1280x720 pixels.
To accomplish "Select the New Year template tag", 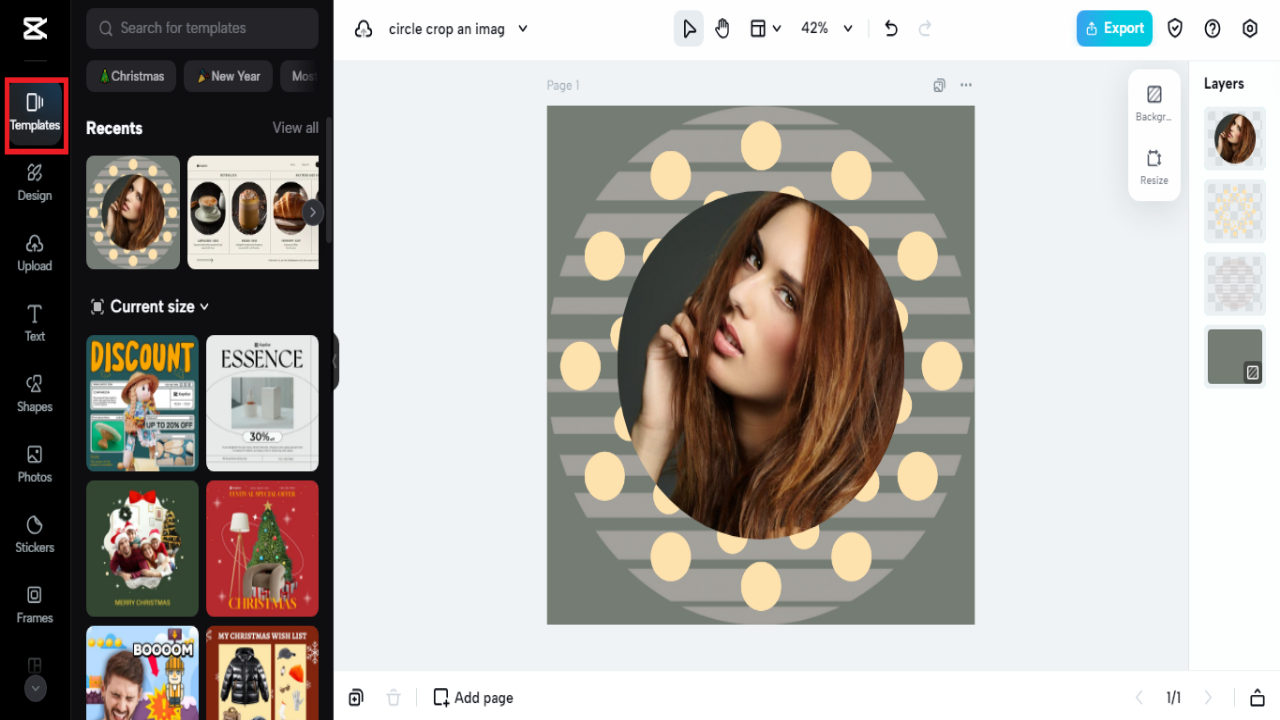I will (x=228, y=76).
